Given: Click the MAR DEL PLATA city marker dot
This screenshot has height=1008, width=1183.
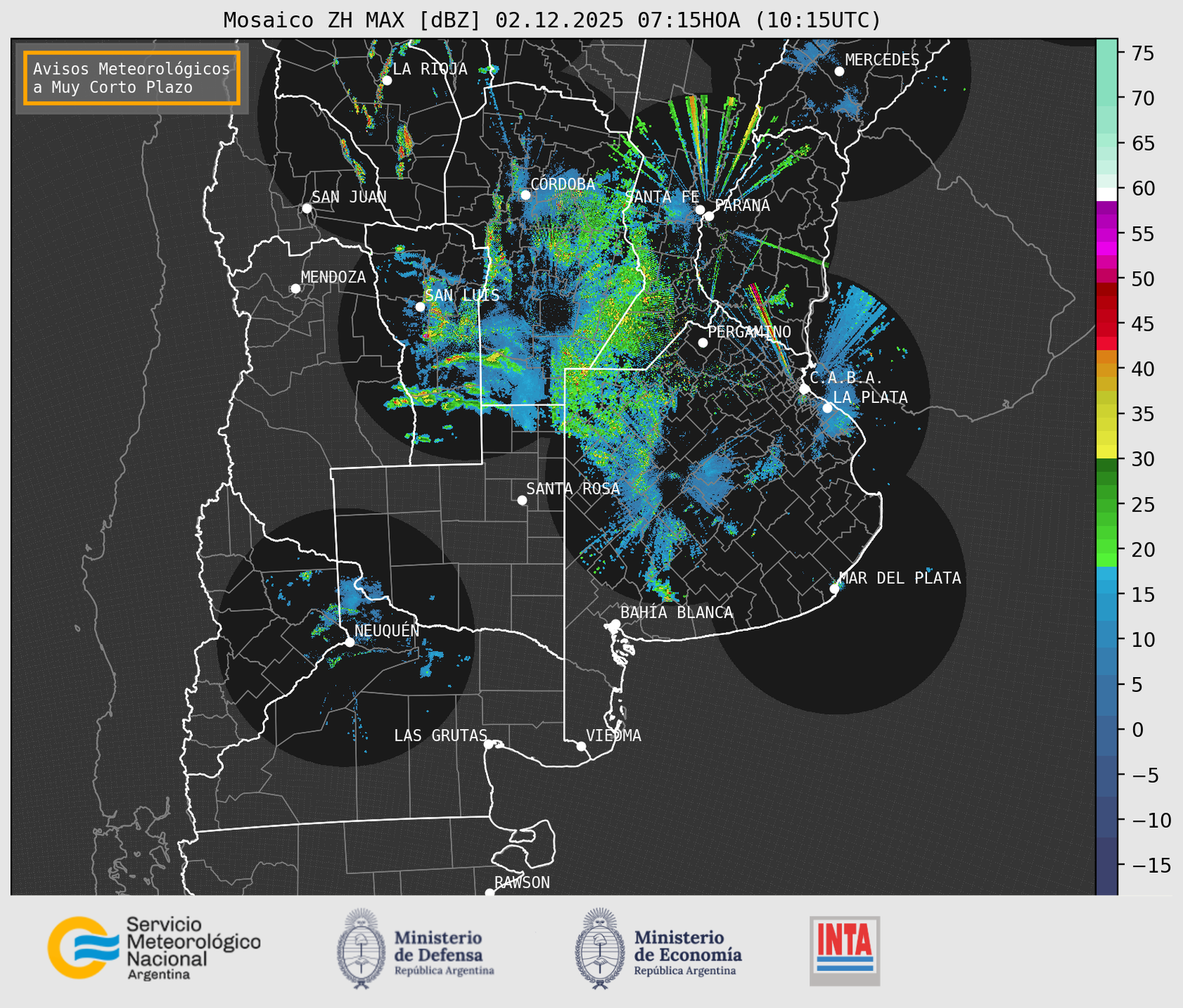Looking at the screenshot, I should 834,589.
